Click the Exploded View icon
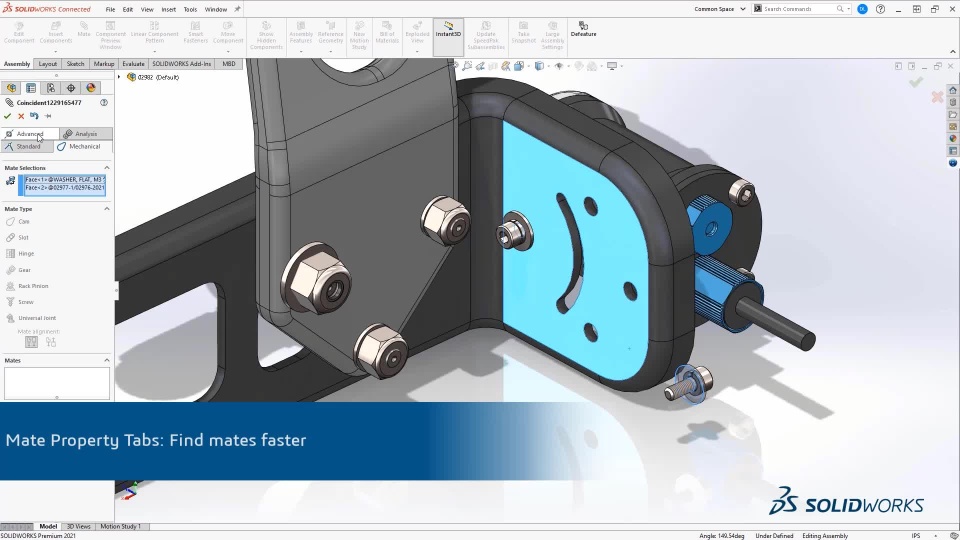 point(417,26)
